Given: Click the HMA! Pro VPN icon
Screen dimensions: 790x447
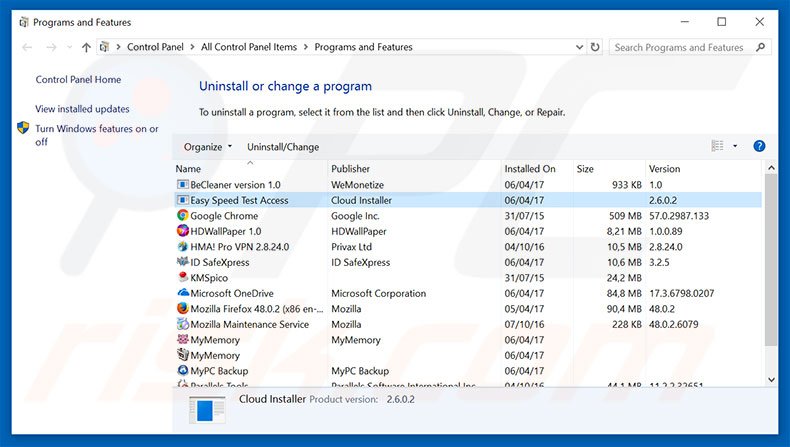Looking at the screenshot, I should [x=183, y=247].
